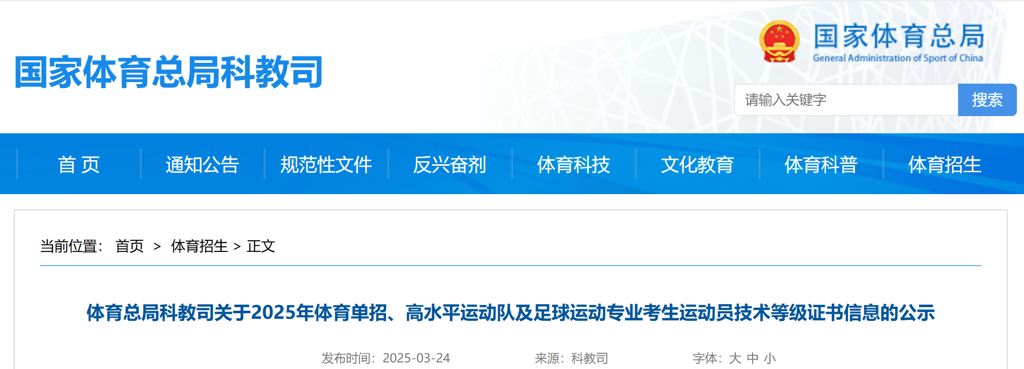Click the 首页 breadcrumb link
This screenshot has width=1024, height=369.
coord(129,246)
